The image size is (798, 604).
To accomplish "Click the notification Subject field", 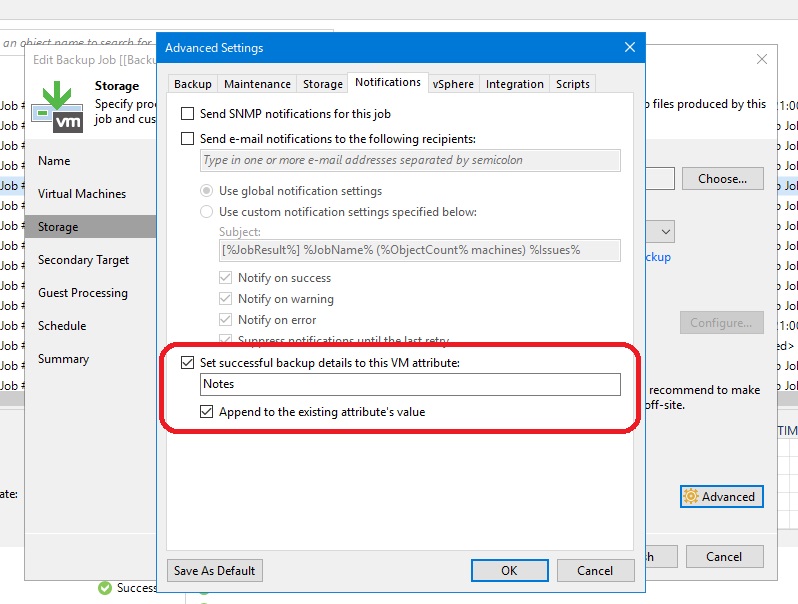I will click(420, 250).
